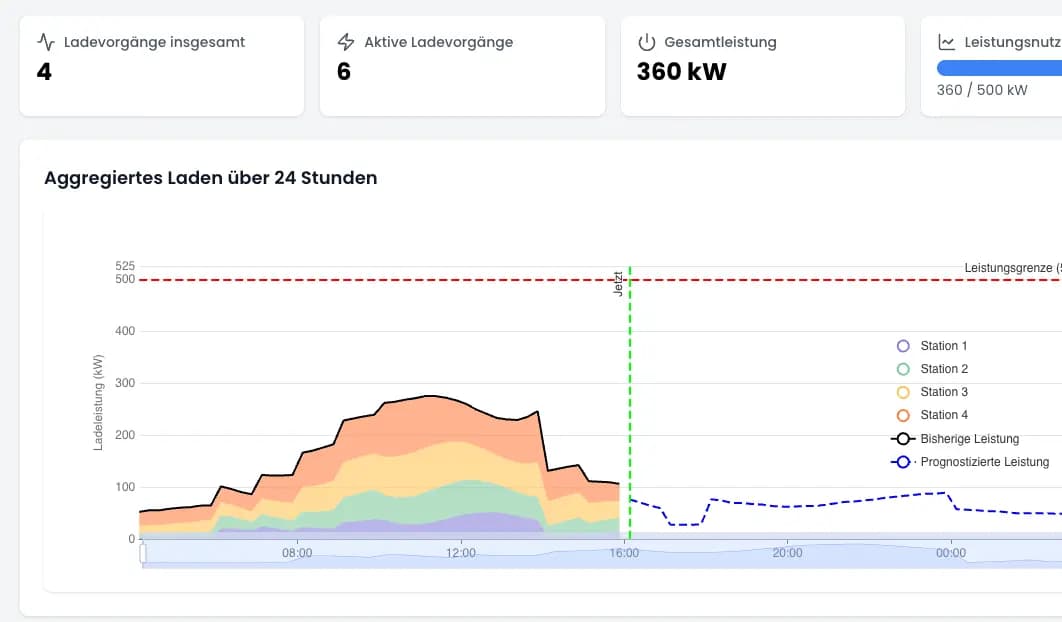
Task: Toggle Station 1 series in chart legend
Action: (x=932, y=346)
